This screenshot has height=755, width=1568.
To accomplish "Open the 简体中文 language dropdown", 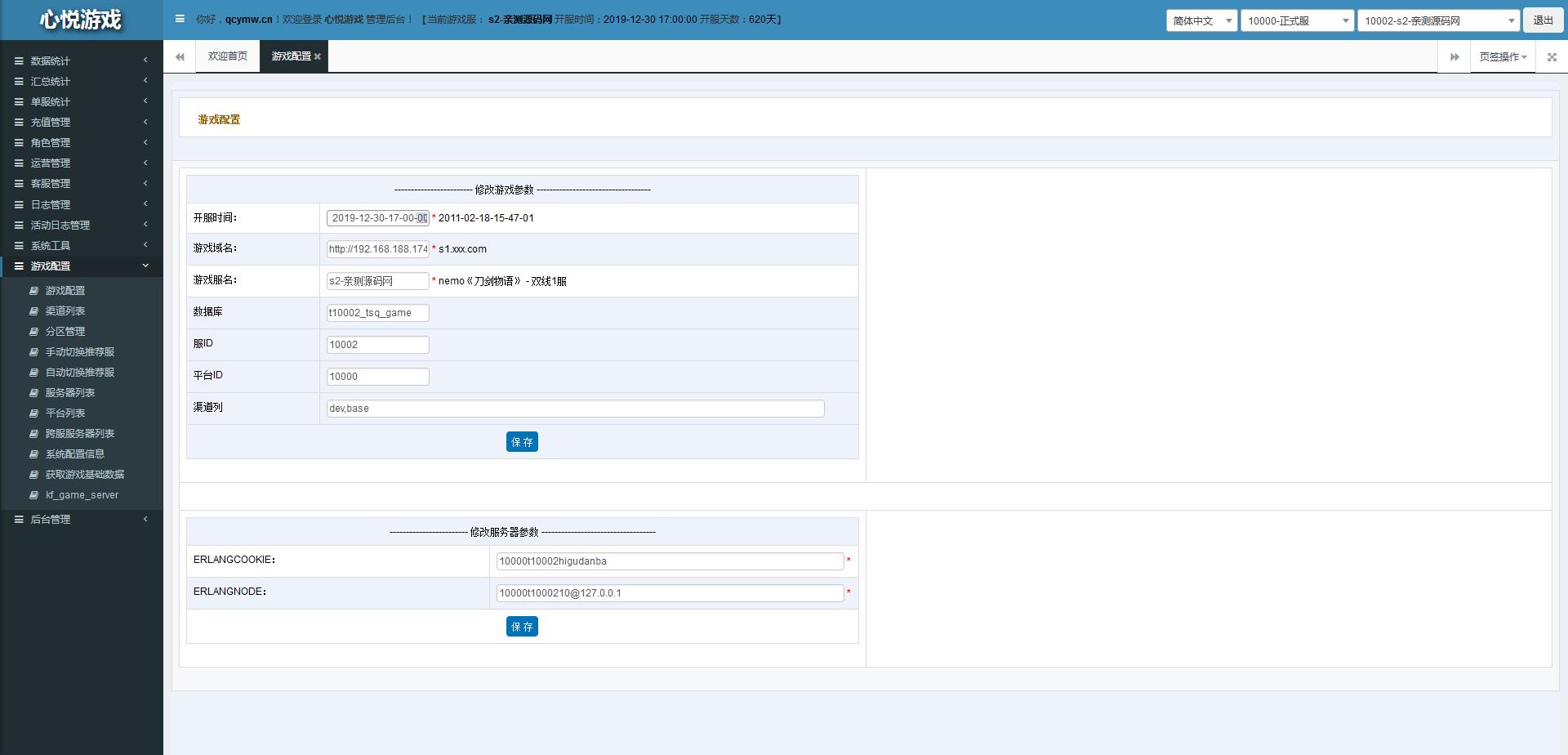I will click(x=1201, y=20).
